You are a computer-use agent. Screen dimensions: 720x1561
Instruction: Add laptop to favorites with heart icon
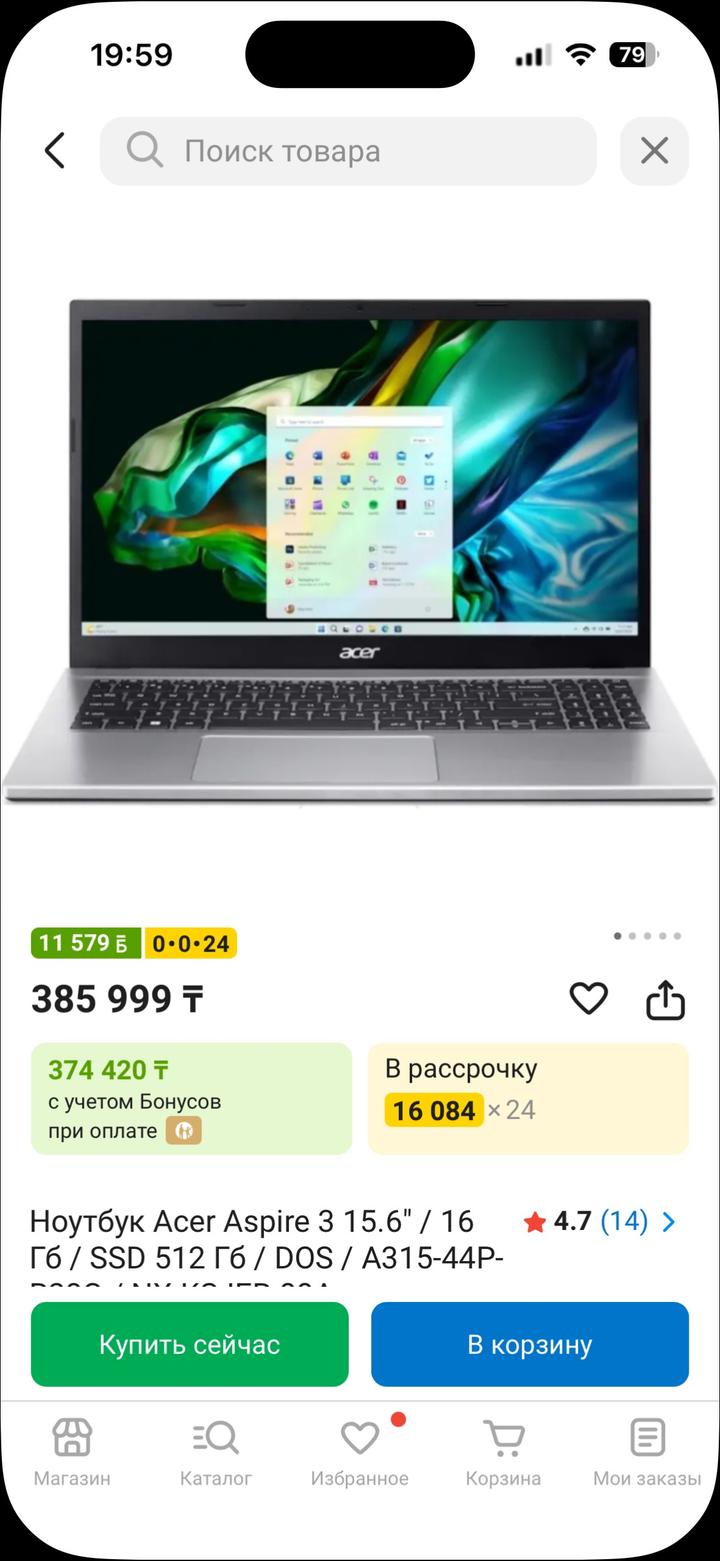pyautogui.click(x=588, y=998)
